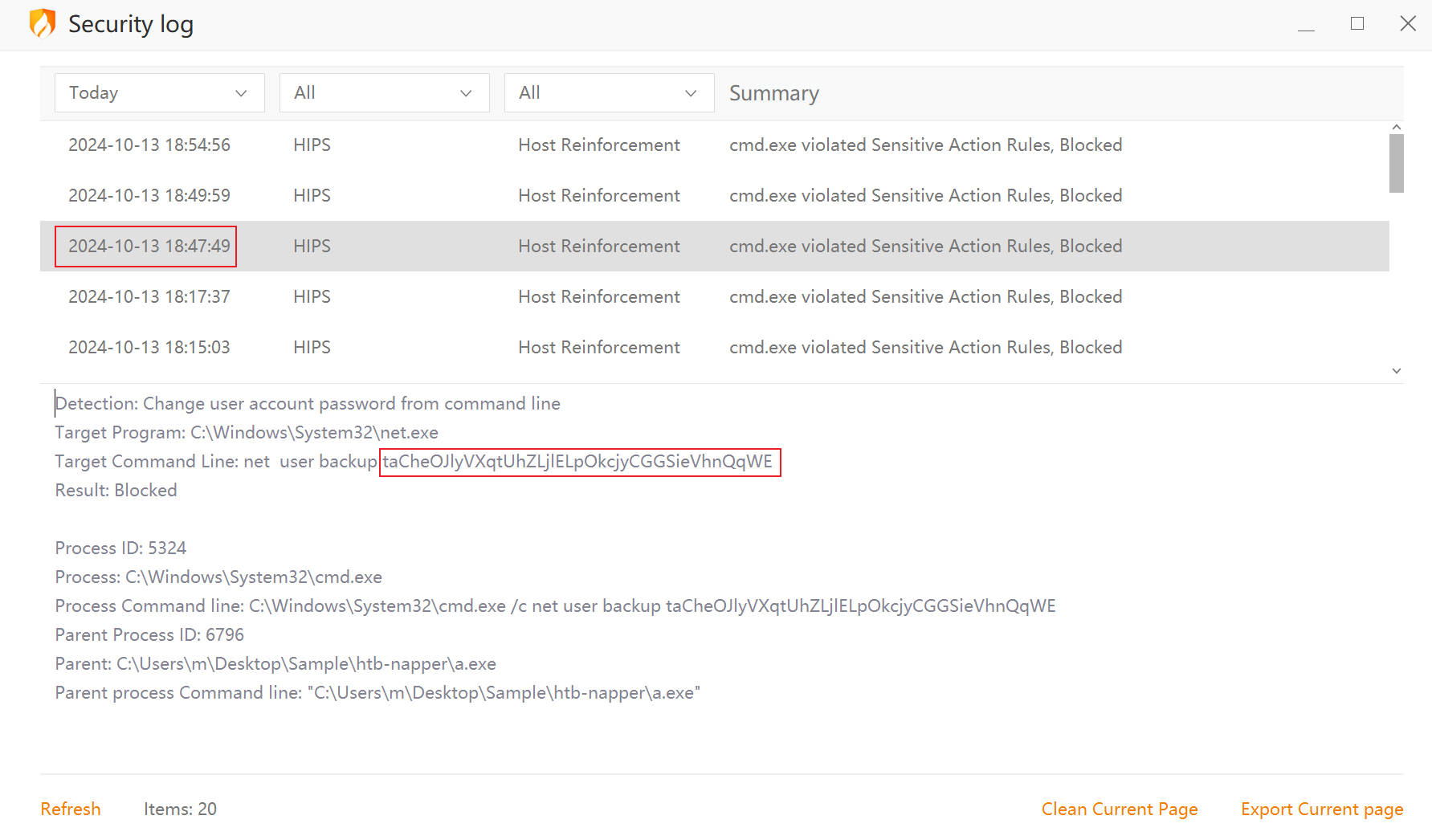Click the Result: Blocked line
1432x840 pixels.
116,491
